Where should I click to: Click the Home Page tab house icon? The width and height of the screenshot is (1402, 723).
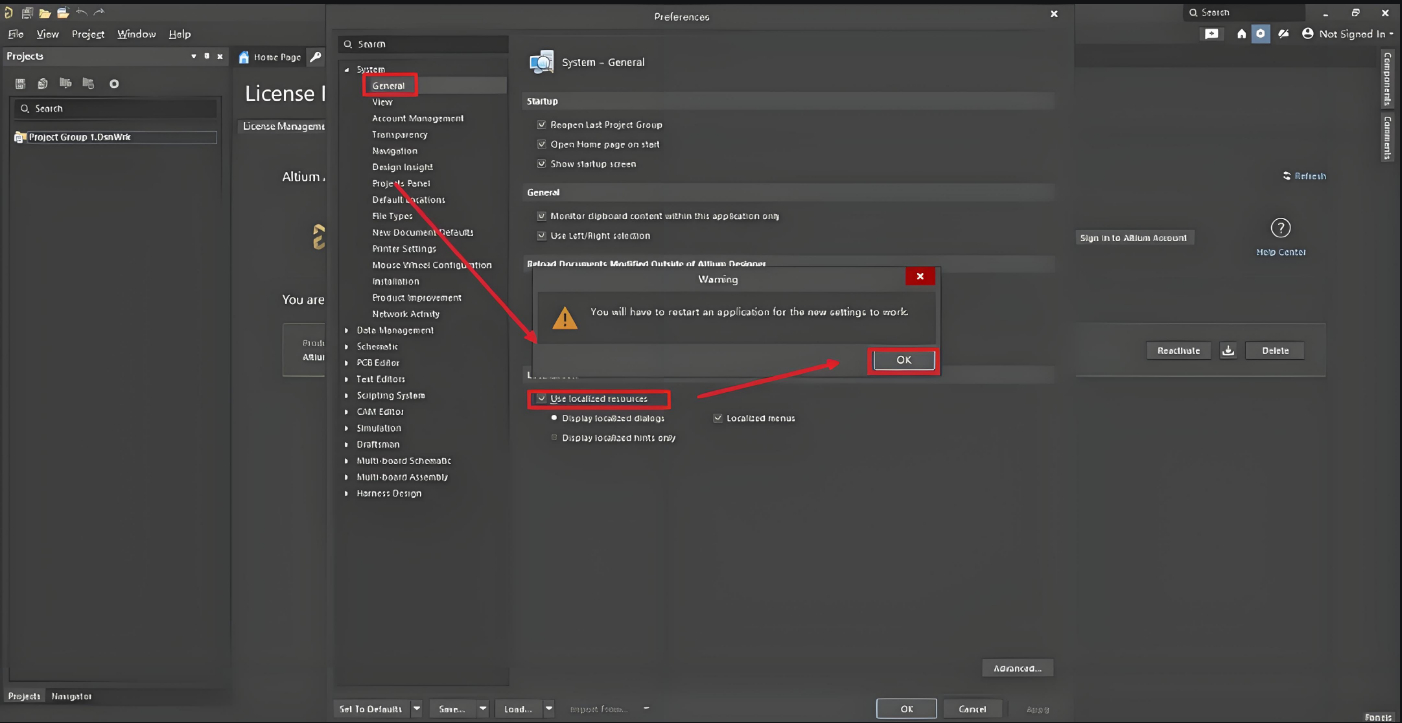[x=244, y=57]
